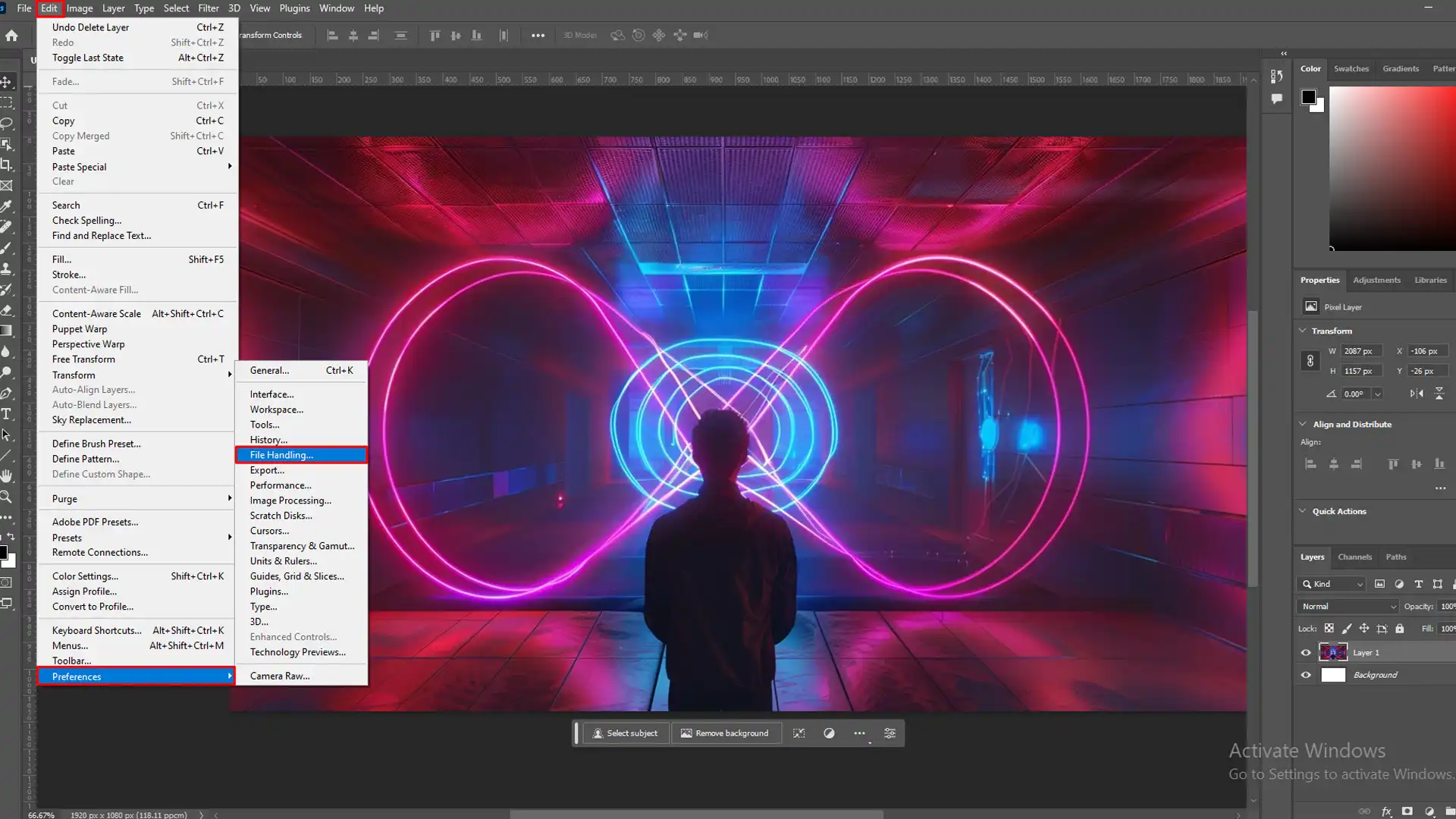Image resolution: width=1456 pixels, height=819 pixels.
Task: Select the Move tool
Action: click(x=6, y=82)
